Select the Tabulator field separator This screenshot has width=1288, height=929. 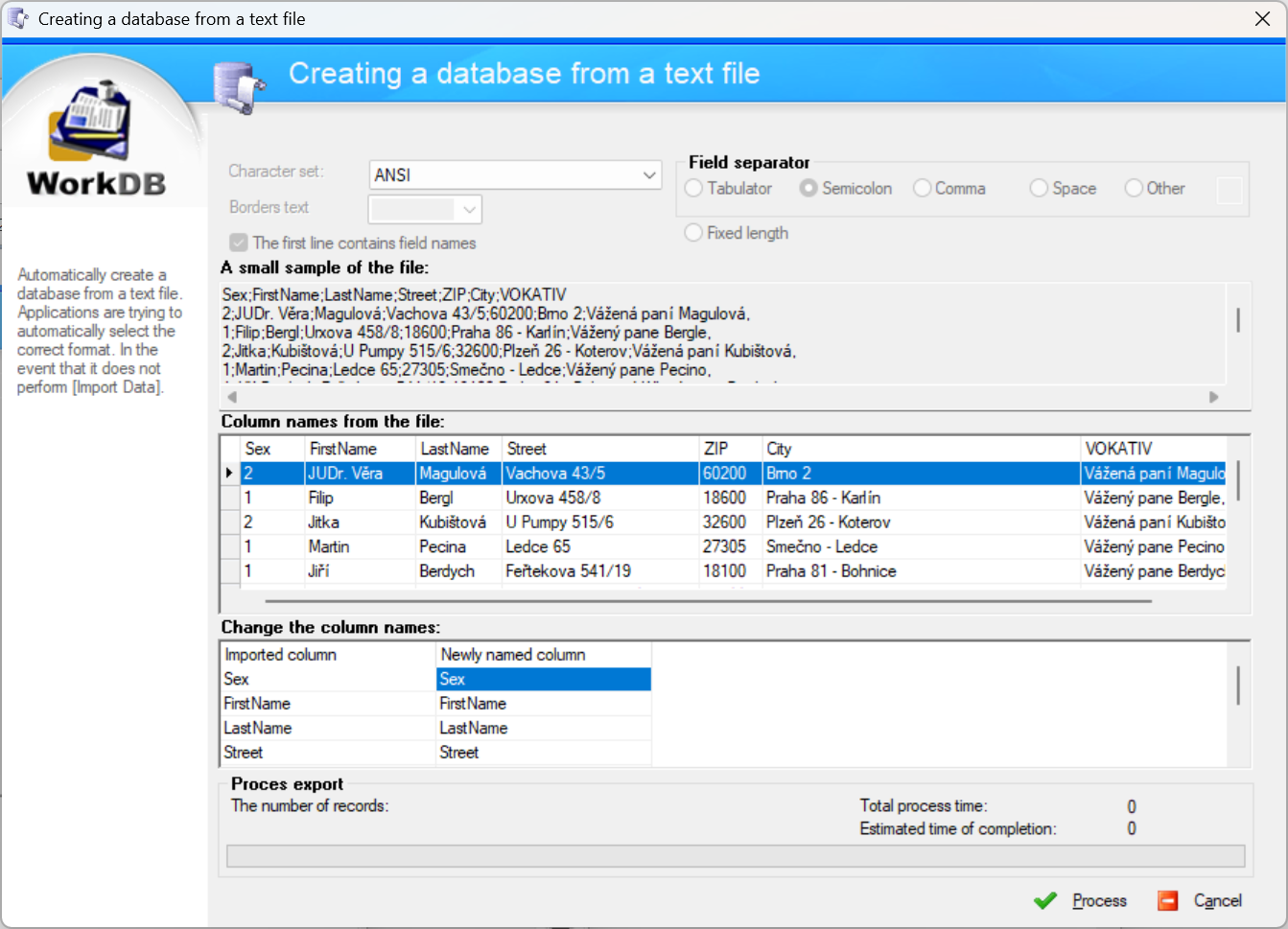(693, 189)
